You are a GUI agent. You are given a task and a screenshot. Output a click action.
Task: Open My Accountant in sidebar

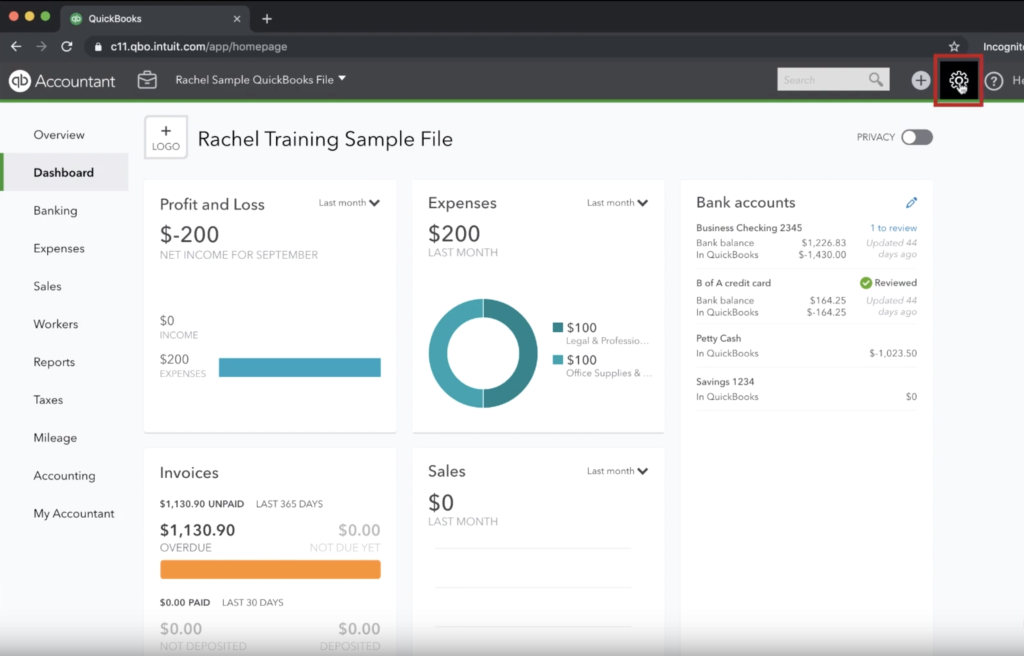(74, 514)
